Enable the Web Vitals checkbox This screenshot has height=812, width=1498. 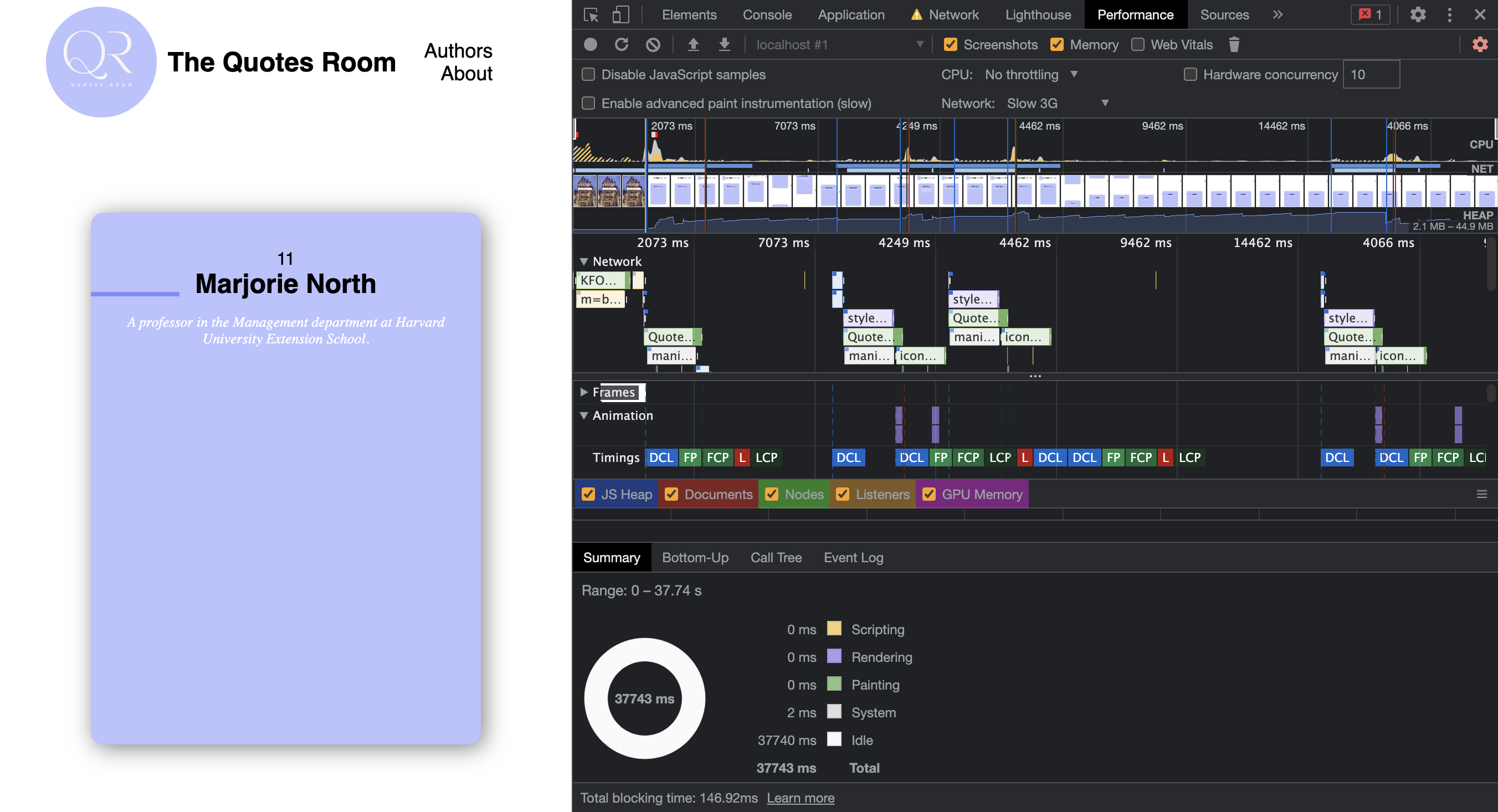[1137, 44]
